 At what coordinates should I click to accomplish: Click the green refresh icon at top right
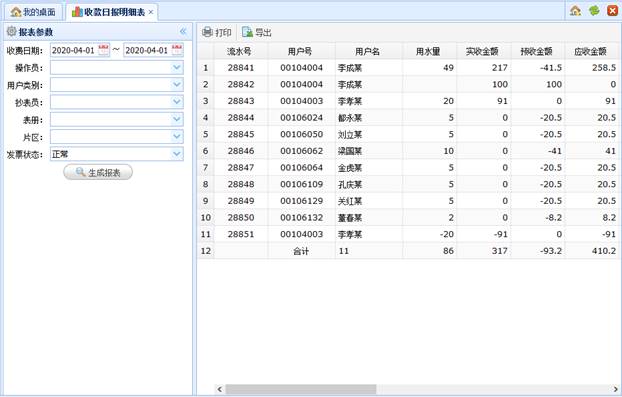tap(594, 11)
